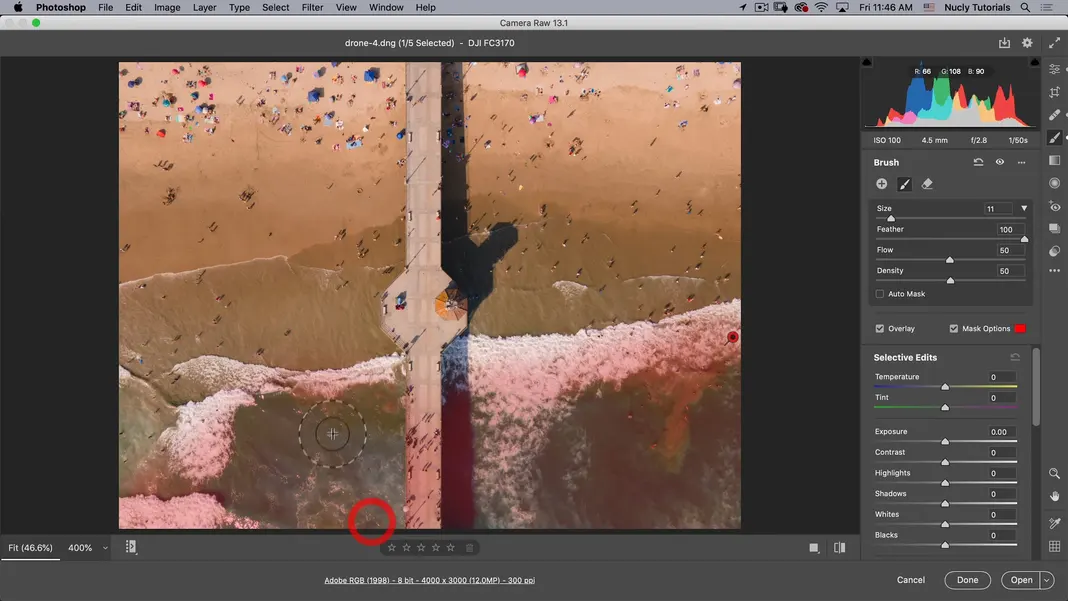Click the Flow slider handle
Viewport: 1068px width, 601px height.
click(949, 260)
